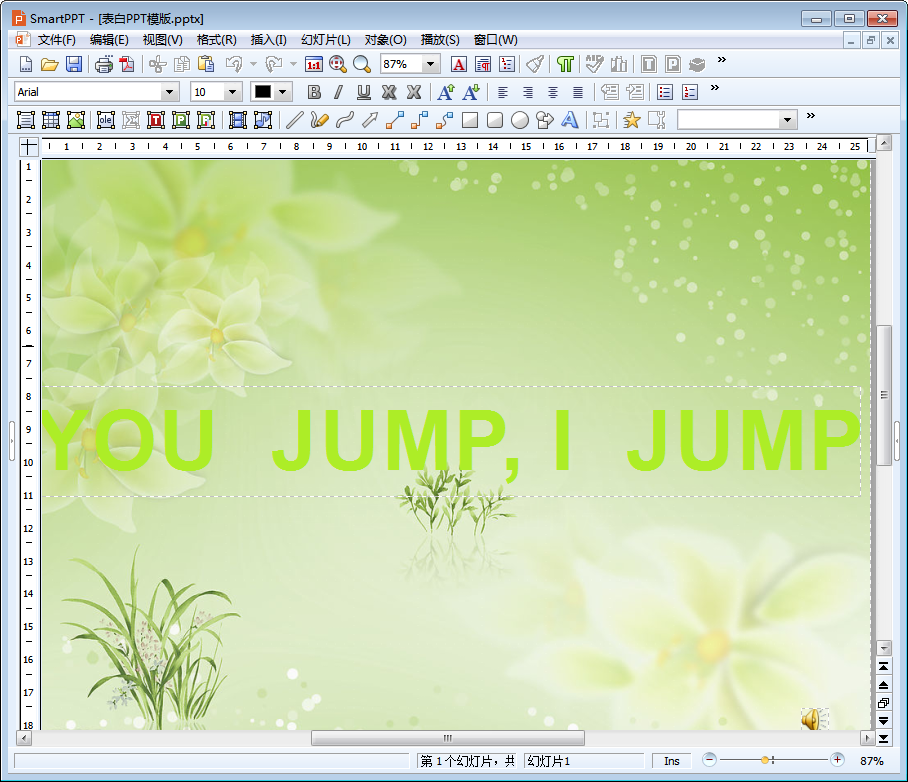Viewport: 908px width, 782px height.
Task: Click the Ins insert mode indicator
Action: pyautogui.click(x=672, y=761)
